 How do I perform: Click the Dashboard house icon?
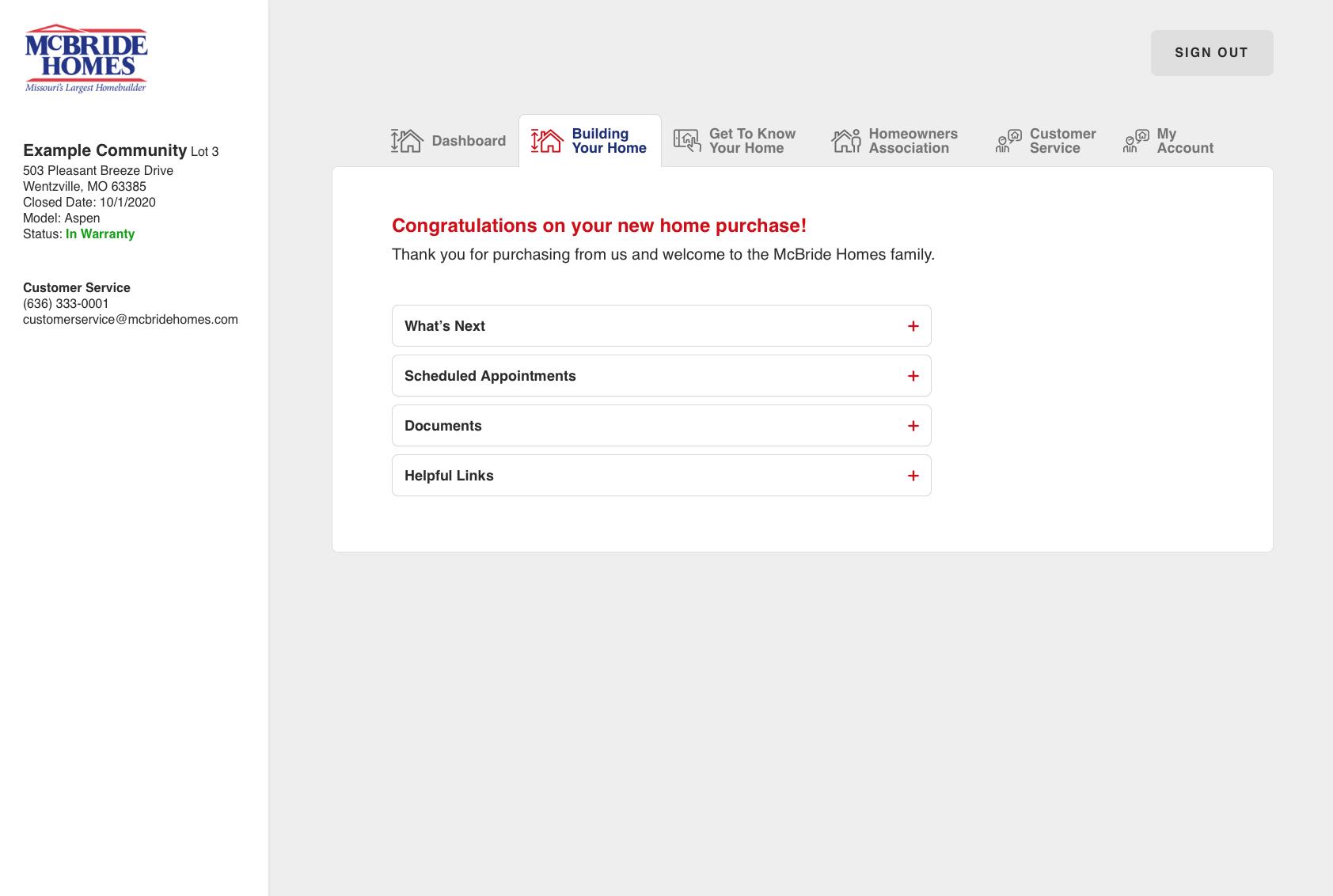pos(407,141)
